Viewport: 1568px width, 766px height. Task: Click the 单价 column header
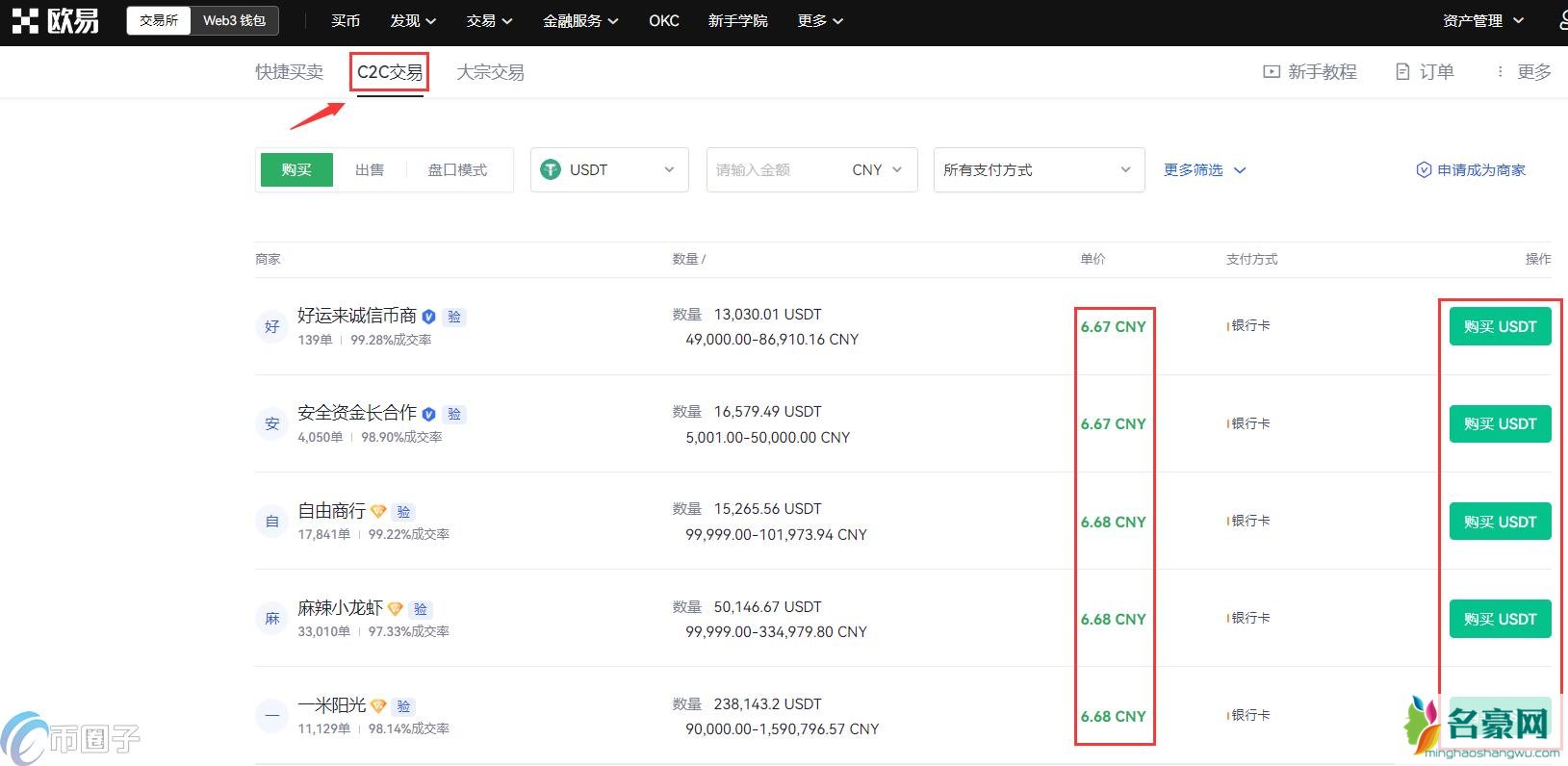[x=1092, y=259]
